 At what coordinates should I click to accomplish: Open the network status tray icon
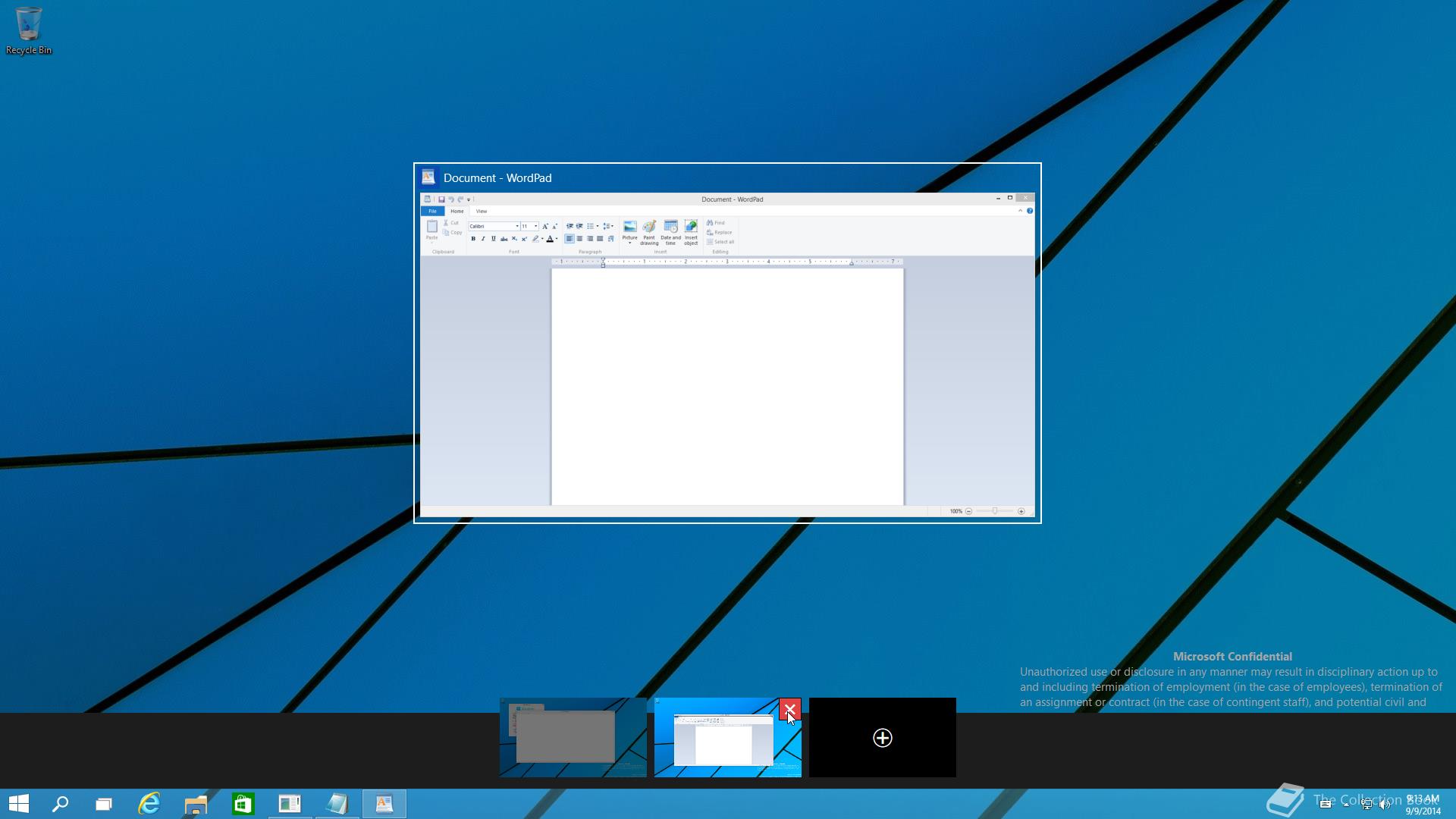(x=1366, y=805)
